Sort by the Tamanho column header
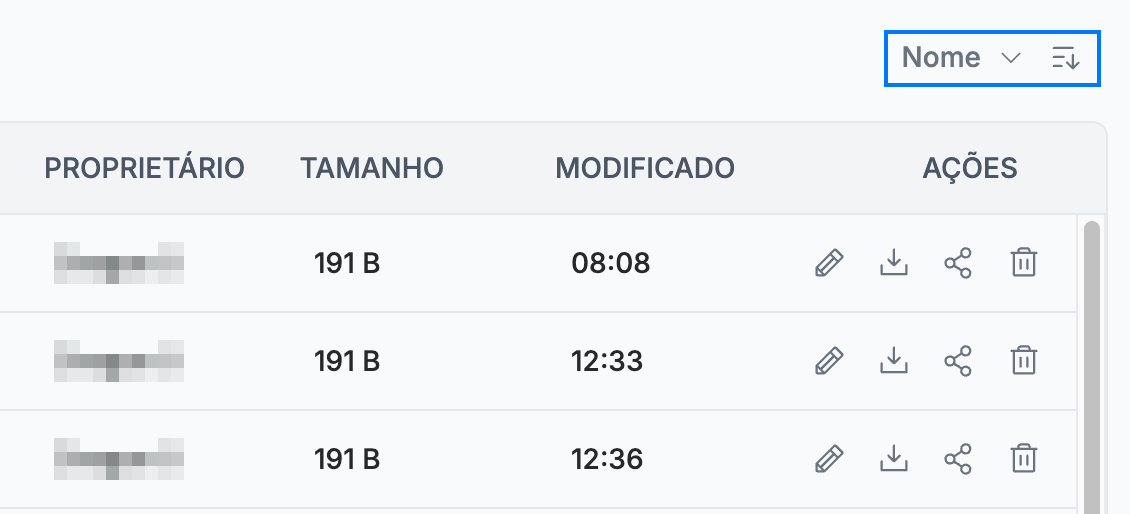 [372, 168]
